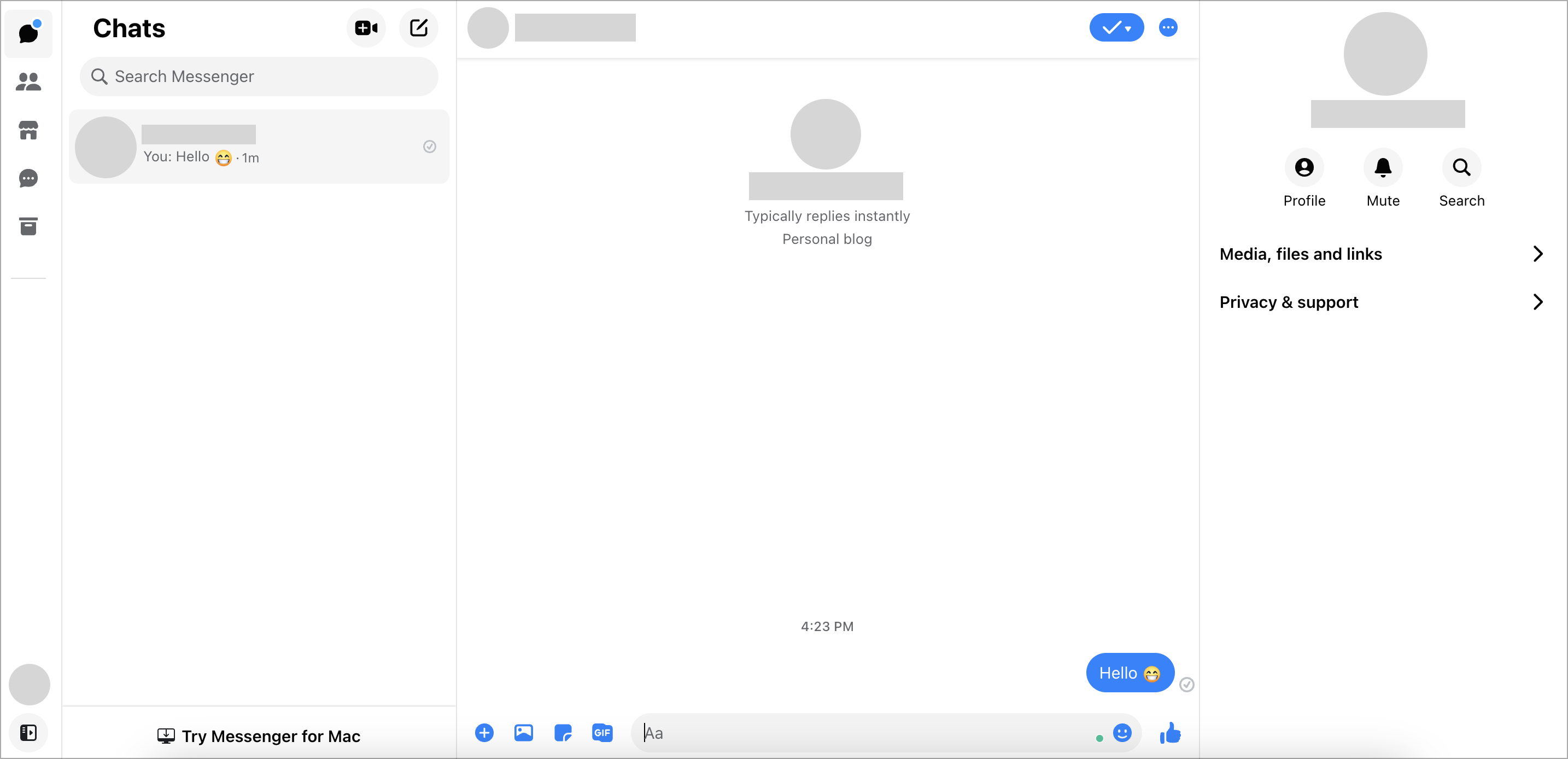Collapse the sidebar using the bottom-left toggle
This screenshot has height=759, width=1568.
click(28, 733)
